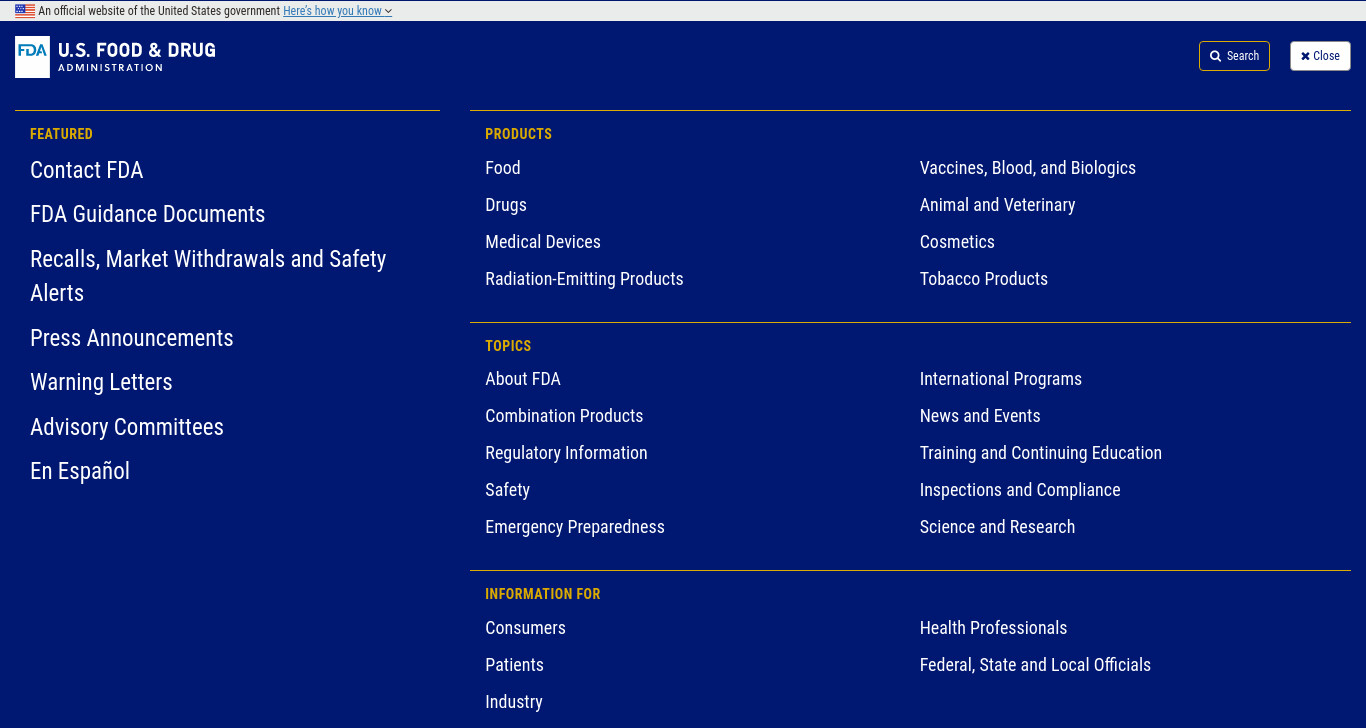1366x728 pixels.
Task: Open Training and Continuing Education
Action: point(1041,453)
